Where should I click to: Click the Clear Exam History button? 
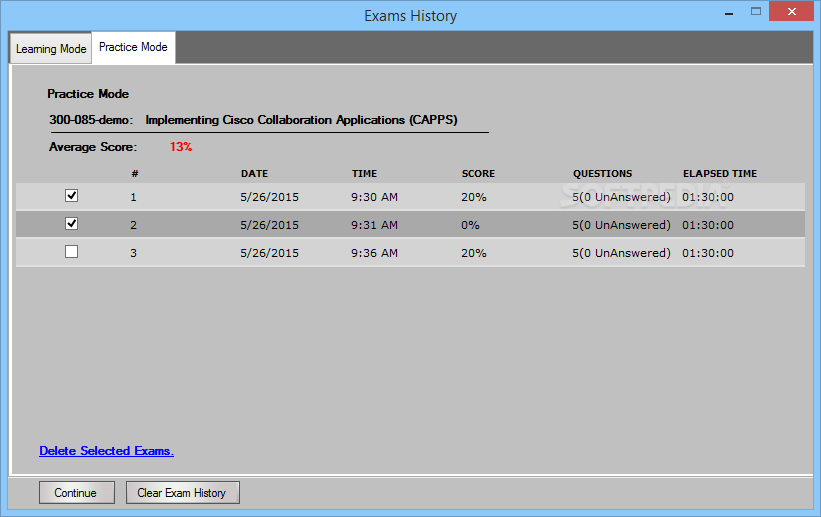click(x=183, y=493)
